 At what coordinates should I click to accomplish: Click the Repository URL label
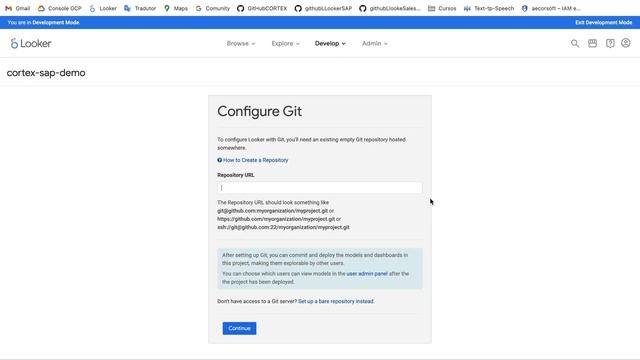click(x=236, y=175)
